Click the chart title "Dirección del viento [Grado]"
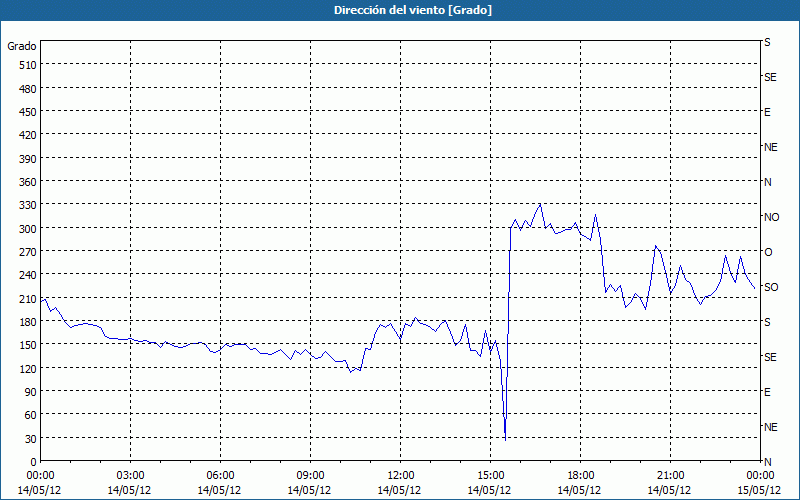 pos(413,10)
